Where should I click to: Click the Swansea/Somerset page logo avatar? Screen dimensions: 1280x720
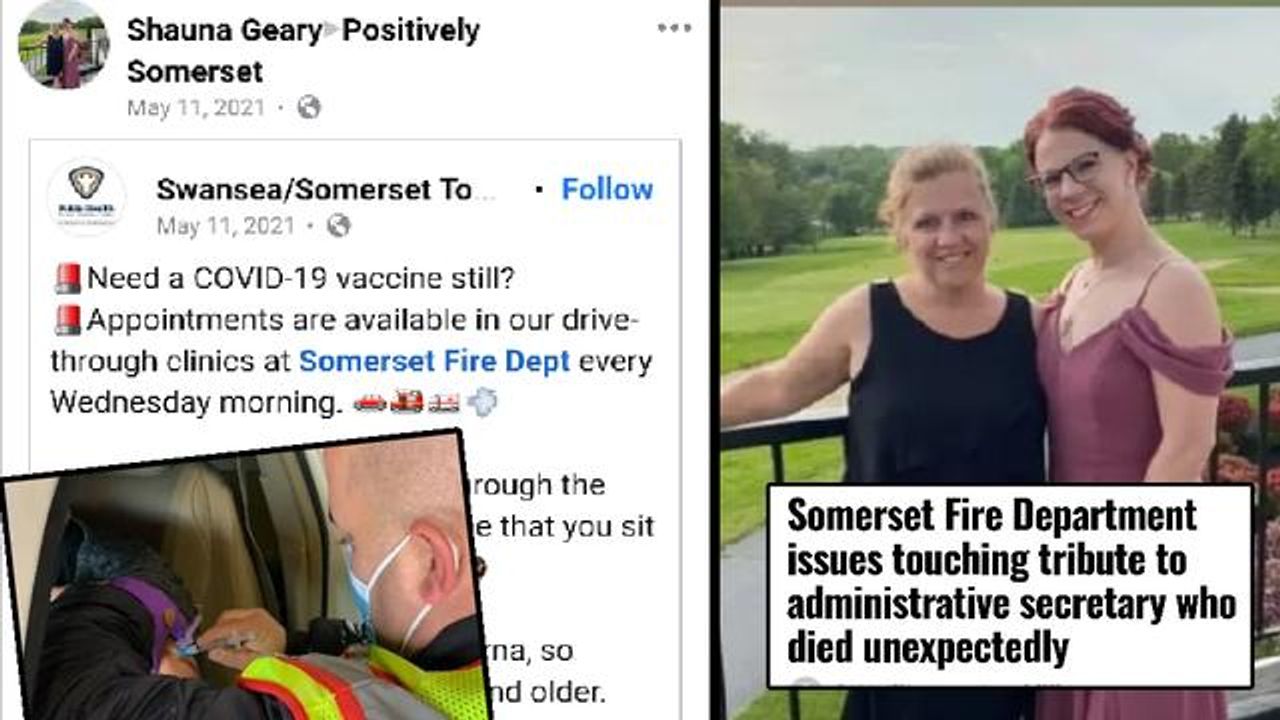[86, 196]
